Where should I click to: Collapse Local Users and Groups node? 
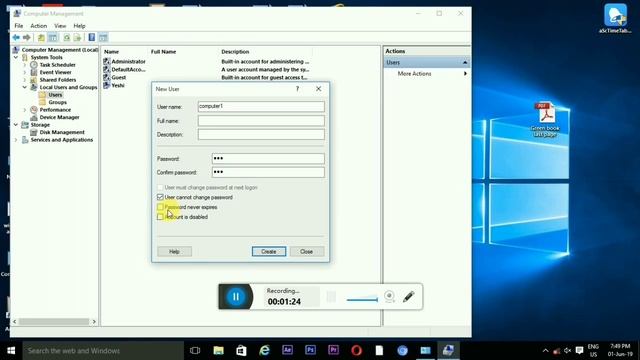[25, 87]
